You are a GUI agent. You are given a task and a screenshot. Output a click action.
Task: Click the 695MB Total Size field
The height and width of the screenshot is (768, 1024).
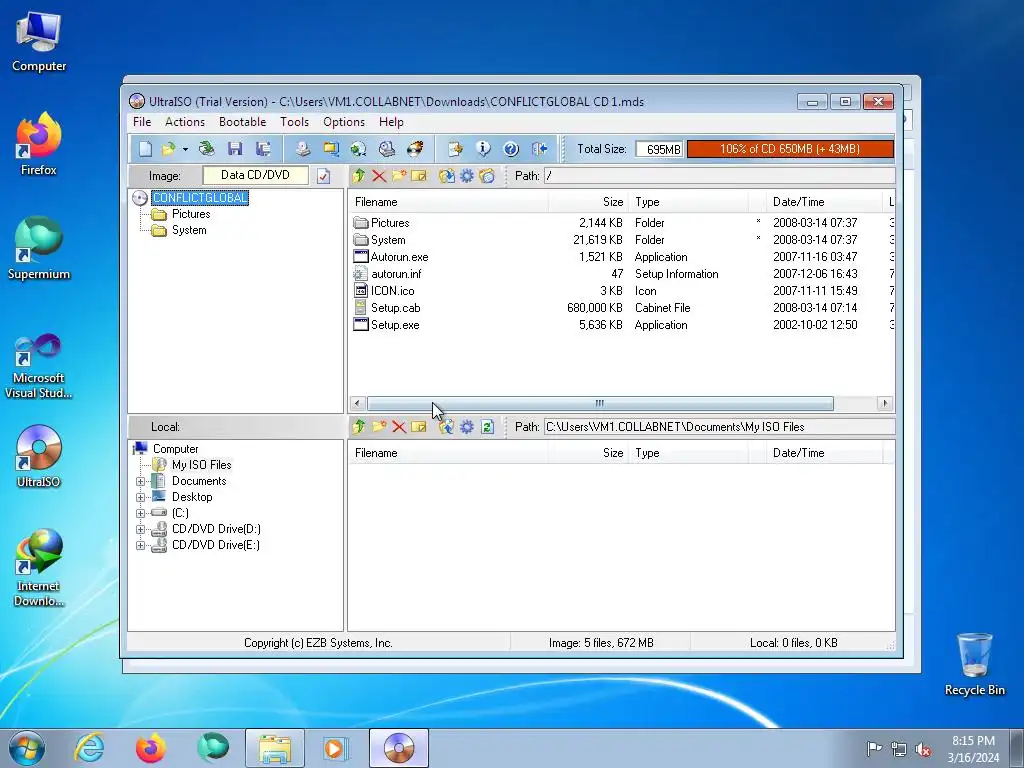coord(659,150)
